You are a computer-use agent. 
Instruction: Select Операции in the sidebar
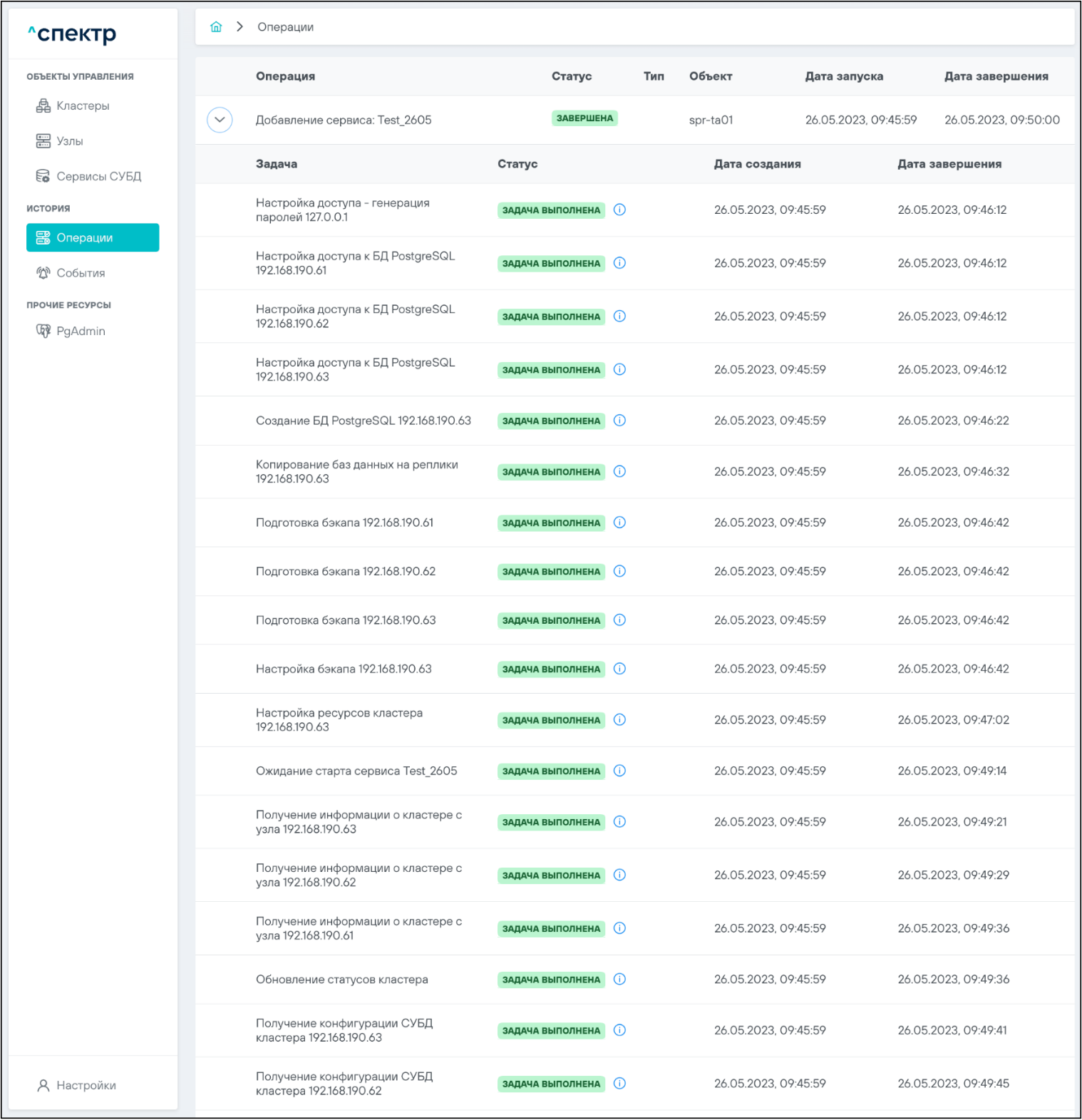coord(92,237)
